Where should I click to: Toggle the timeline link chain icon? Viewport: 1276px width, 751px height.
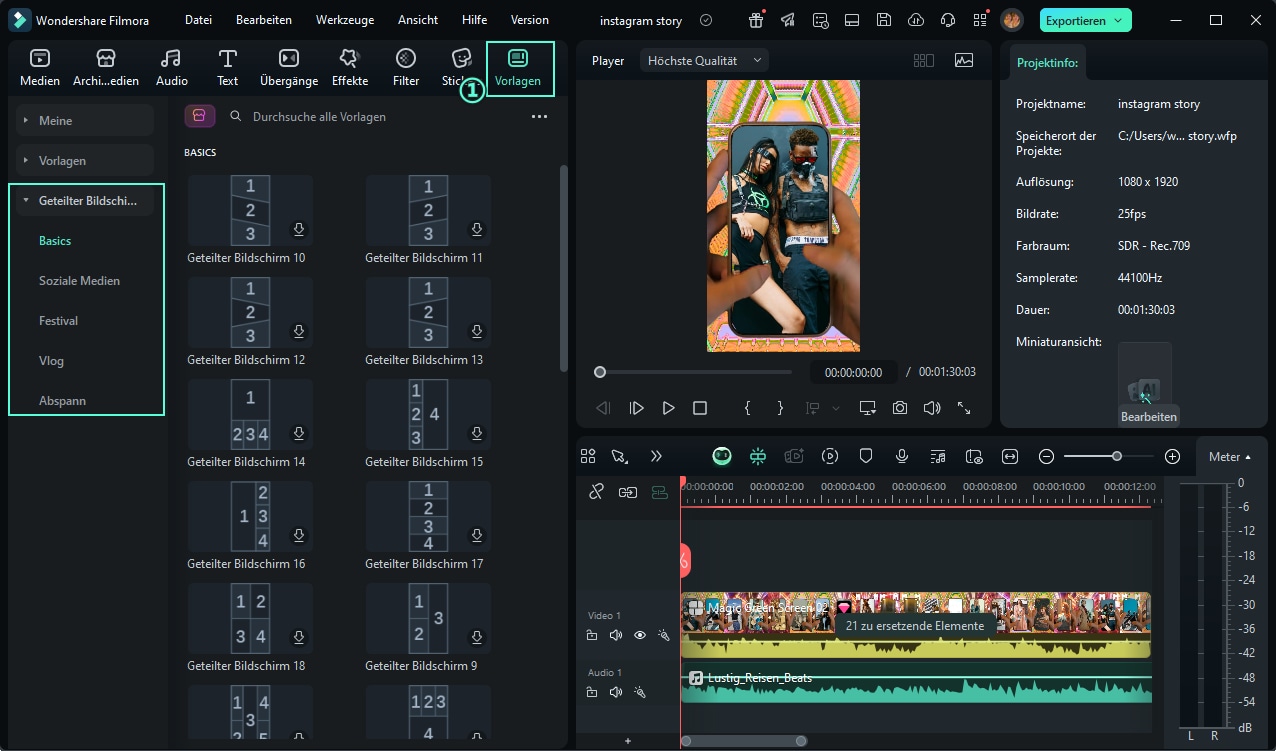pyautogui.click(x=596, y=492)
